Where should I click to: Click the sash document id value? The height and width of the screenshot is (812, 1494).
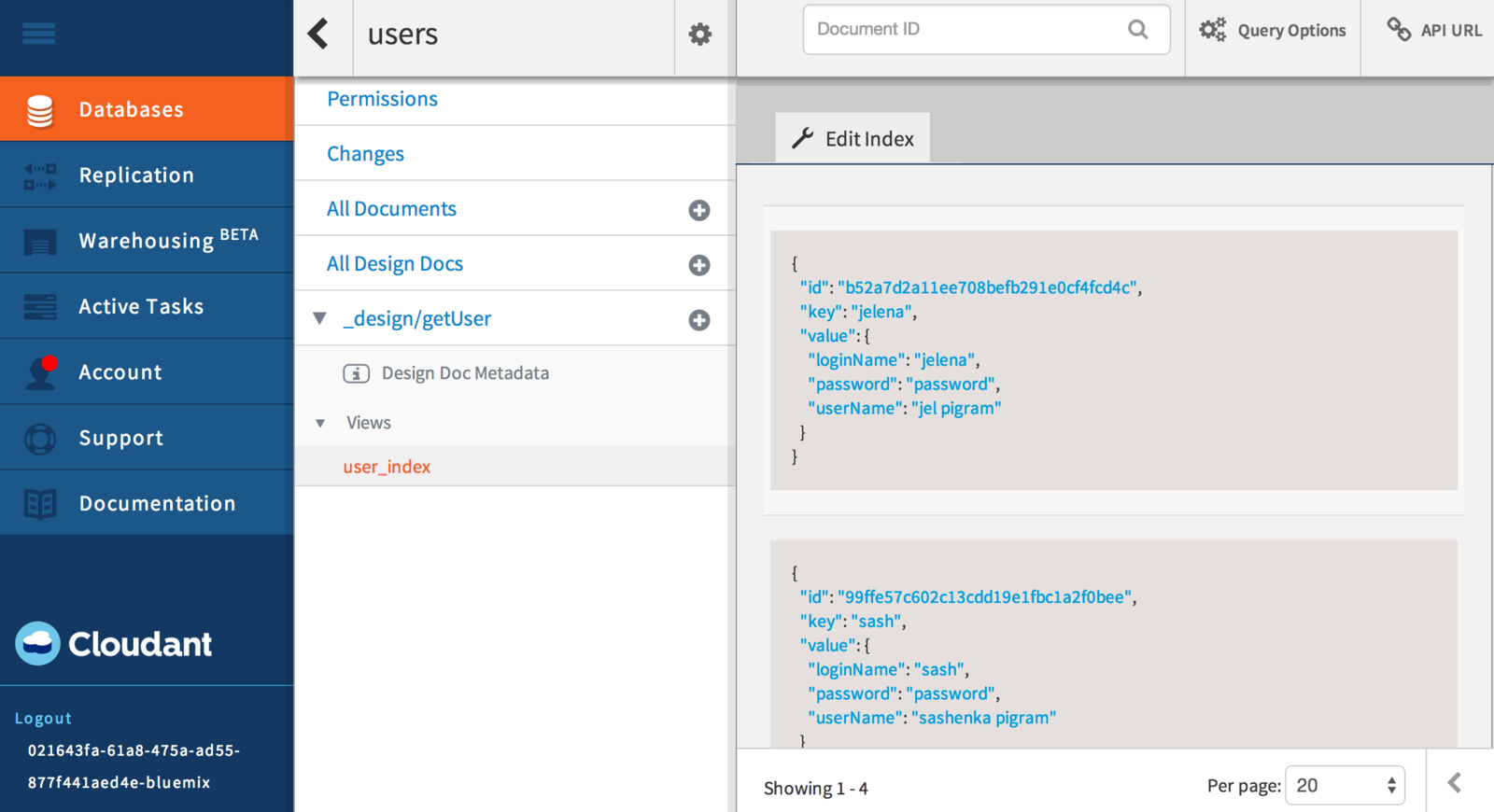[x=984, y=597]
